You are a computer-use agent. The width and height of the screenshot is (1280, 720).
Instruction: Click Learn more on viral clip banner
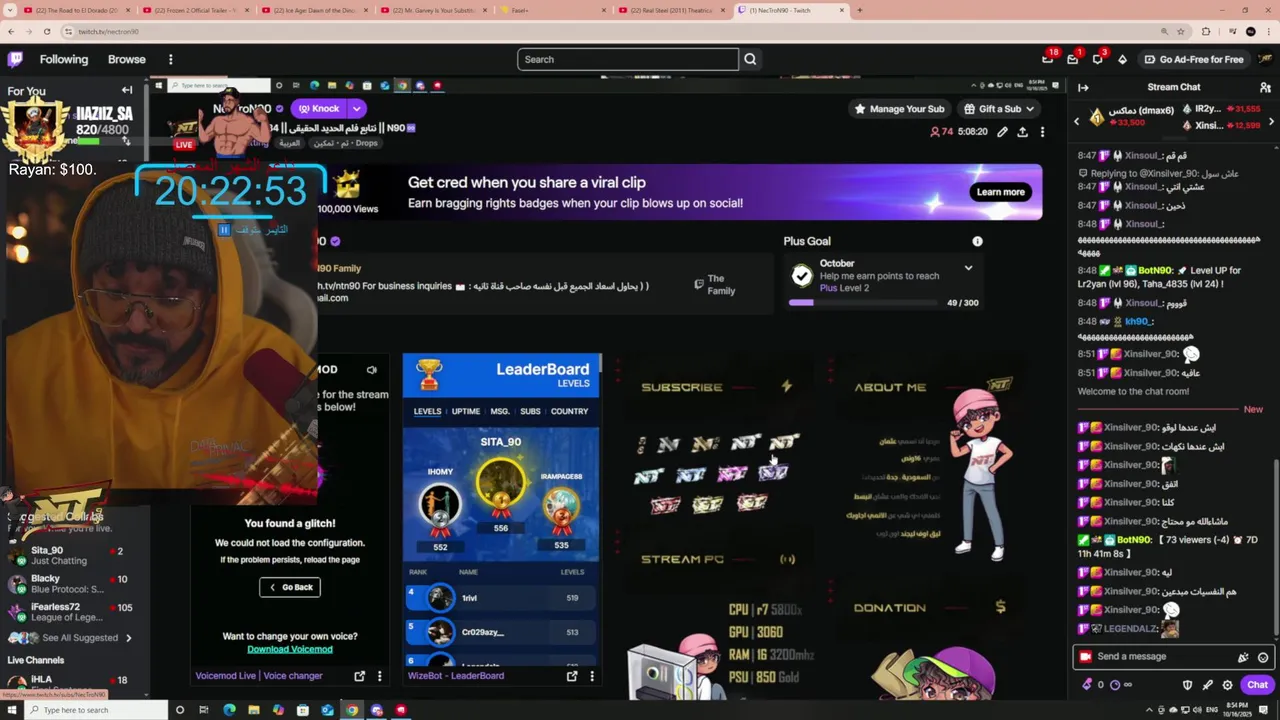[x=1000, y=192]
